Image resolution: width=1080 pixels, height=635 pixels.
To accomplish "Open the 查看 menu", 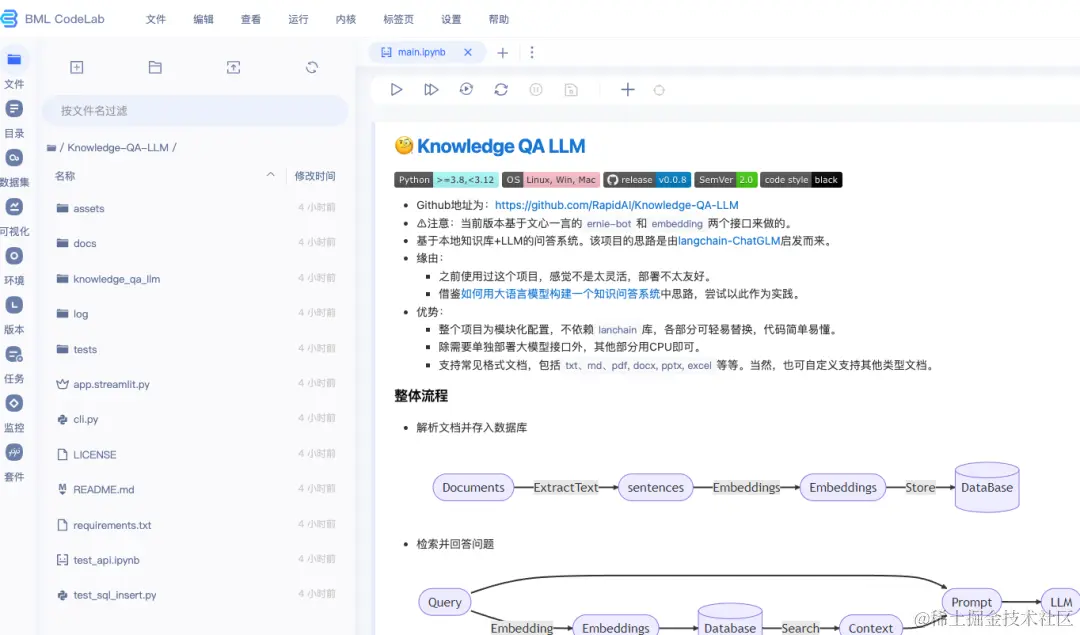I will [251, 19].
